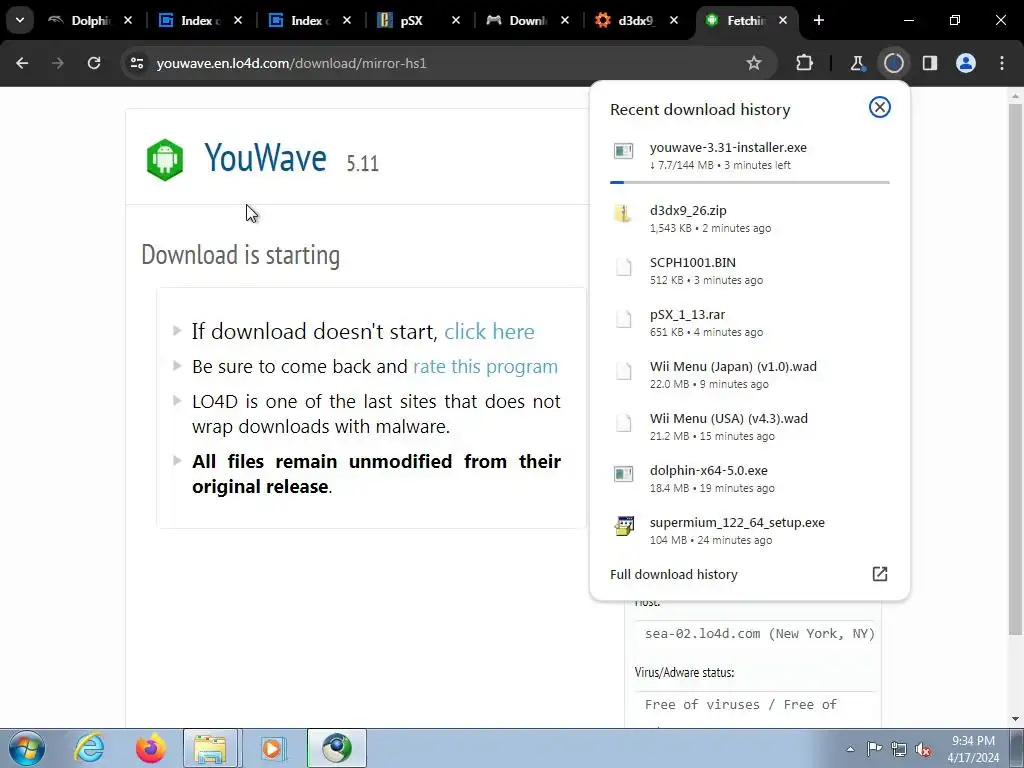The height and width of the screenshot is (768, 1024).
Task: Switch to the second Index tab
Action: click(x=310, y=20)
